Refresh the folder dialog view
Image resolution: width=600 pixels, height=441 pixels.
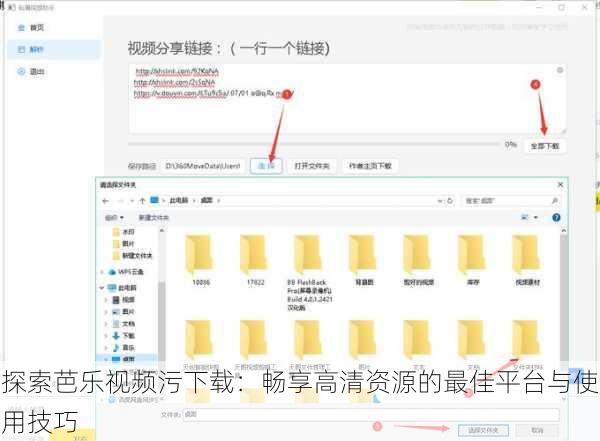pyautogui.click(x=450, y=201)
